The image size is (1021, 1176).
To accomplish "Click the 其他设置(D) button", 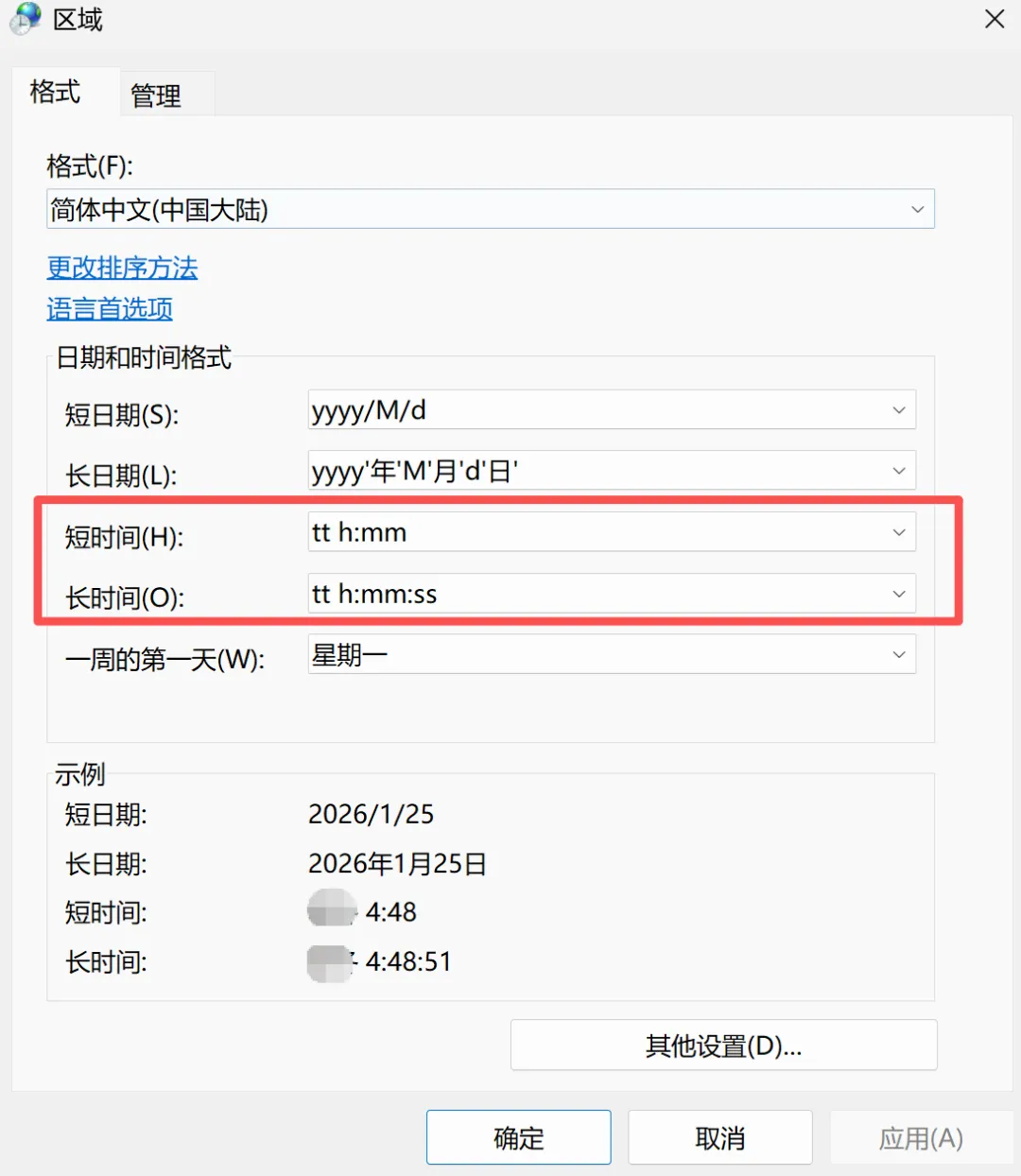I will pos(723,1045).
